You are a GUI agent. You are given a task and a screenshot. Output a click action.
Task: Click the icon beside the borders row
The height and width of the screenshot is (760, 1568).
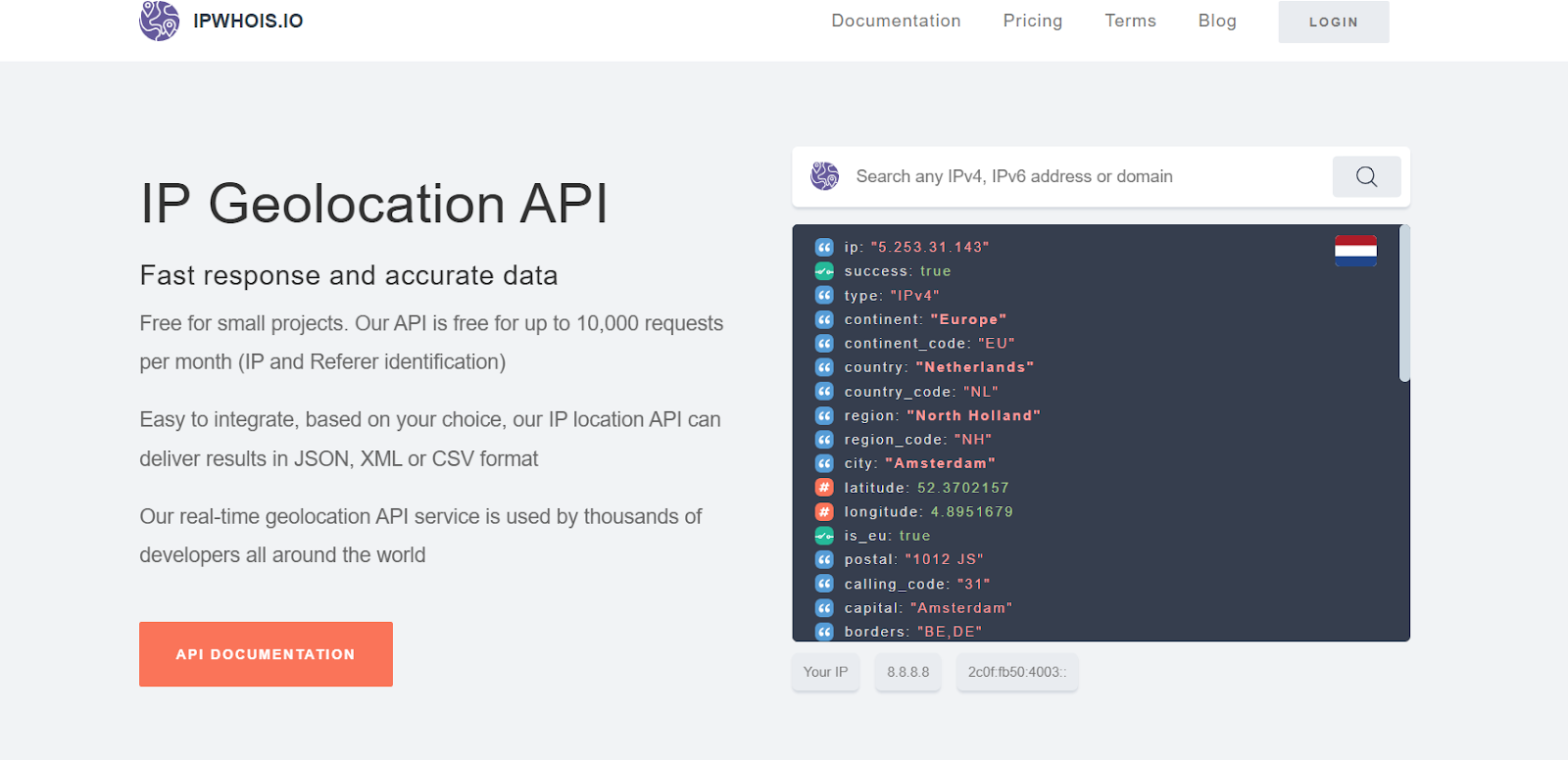coord(824,632)
